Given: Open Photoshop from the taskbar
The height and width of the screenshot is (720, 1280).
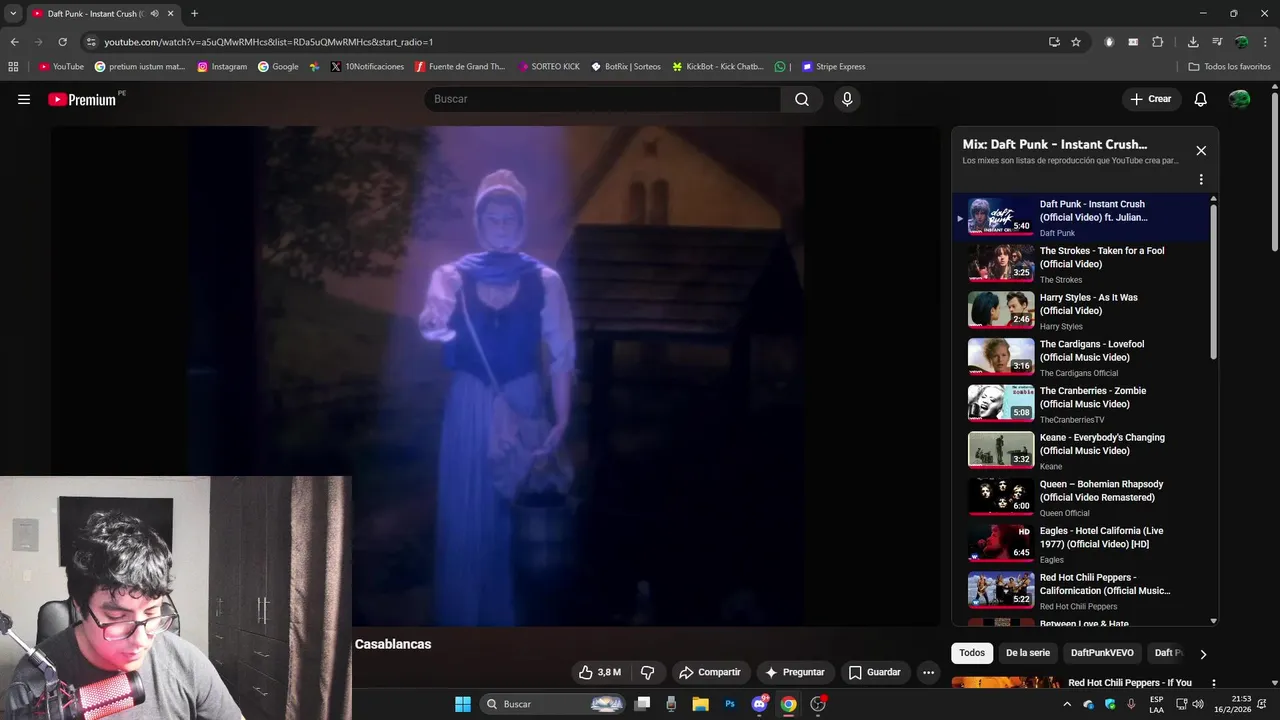Looking at the screenshot, I should click(730, 704).
